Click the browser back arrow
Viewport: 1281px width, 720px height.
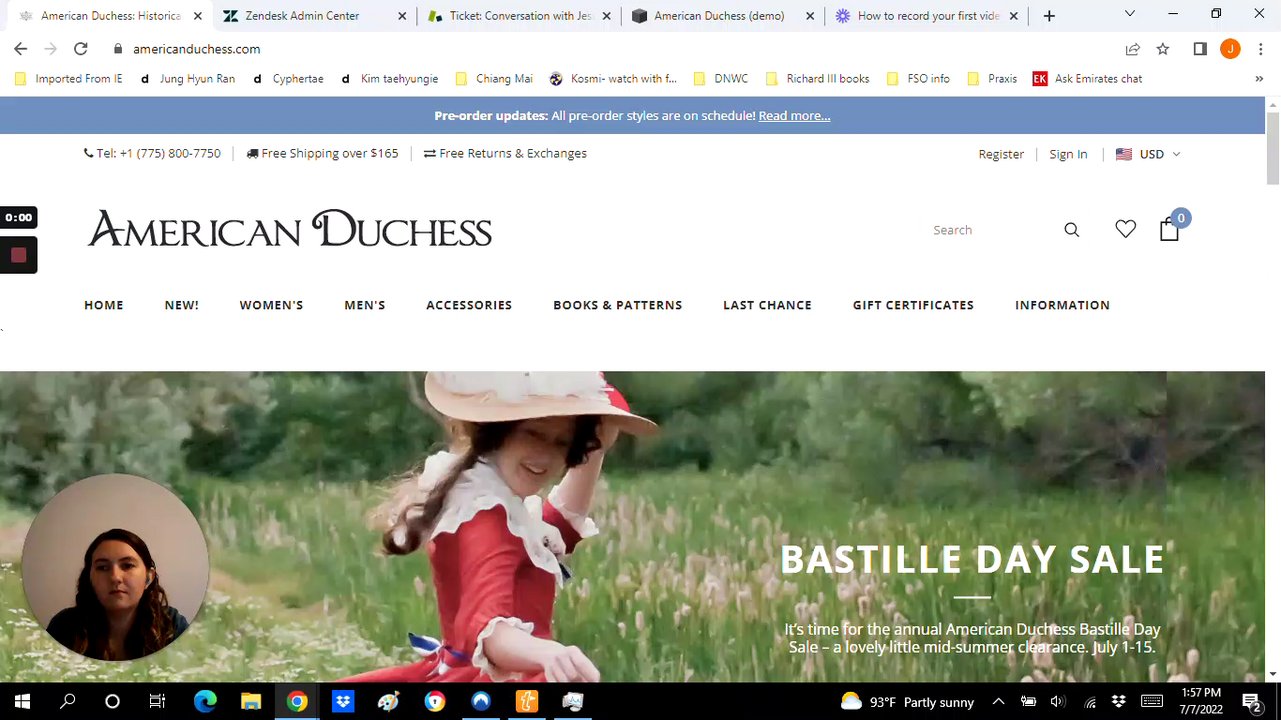pyautogui.click(x=20, y=49)
